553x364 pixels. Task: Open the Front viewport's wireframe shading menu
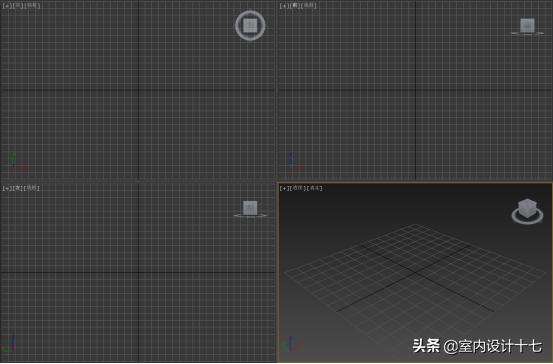[309, 6]
